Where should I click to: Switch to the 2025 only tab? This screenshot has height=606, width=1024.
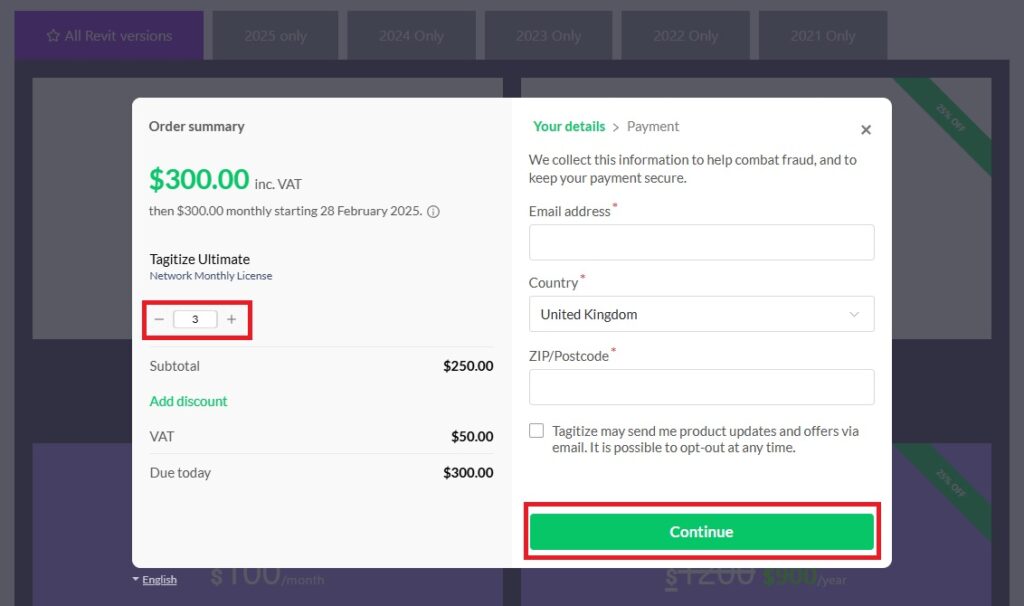[275, 36]
